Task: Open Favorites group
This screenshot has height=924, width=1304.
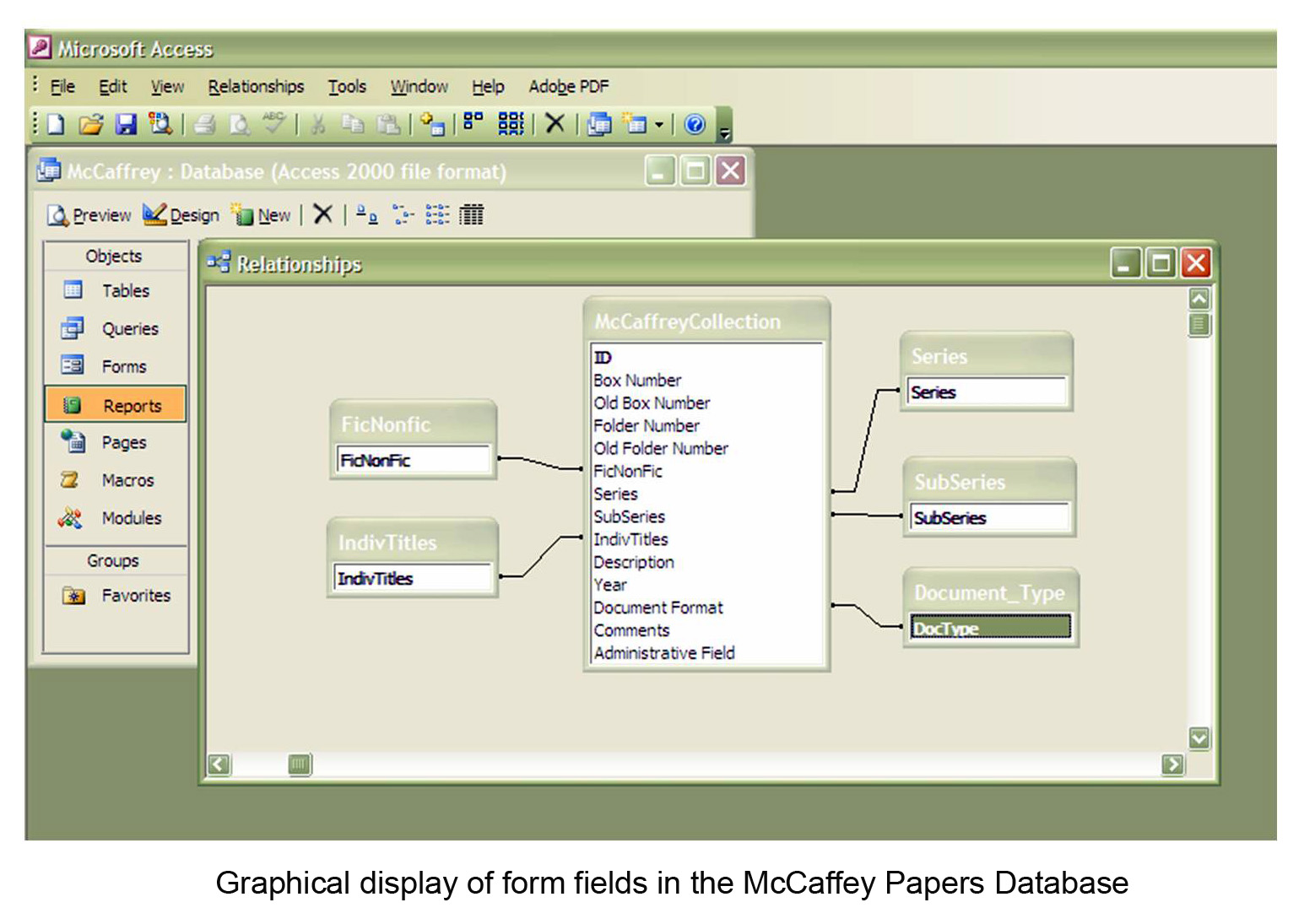Action: pyautogui.click(x=115, y=596)
